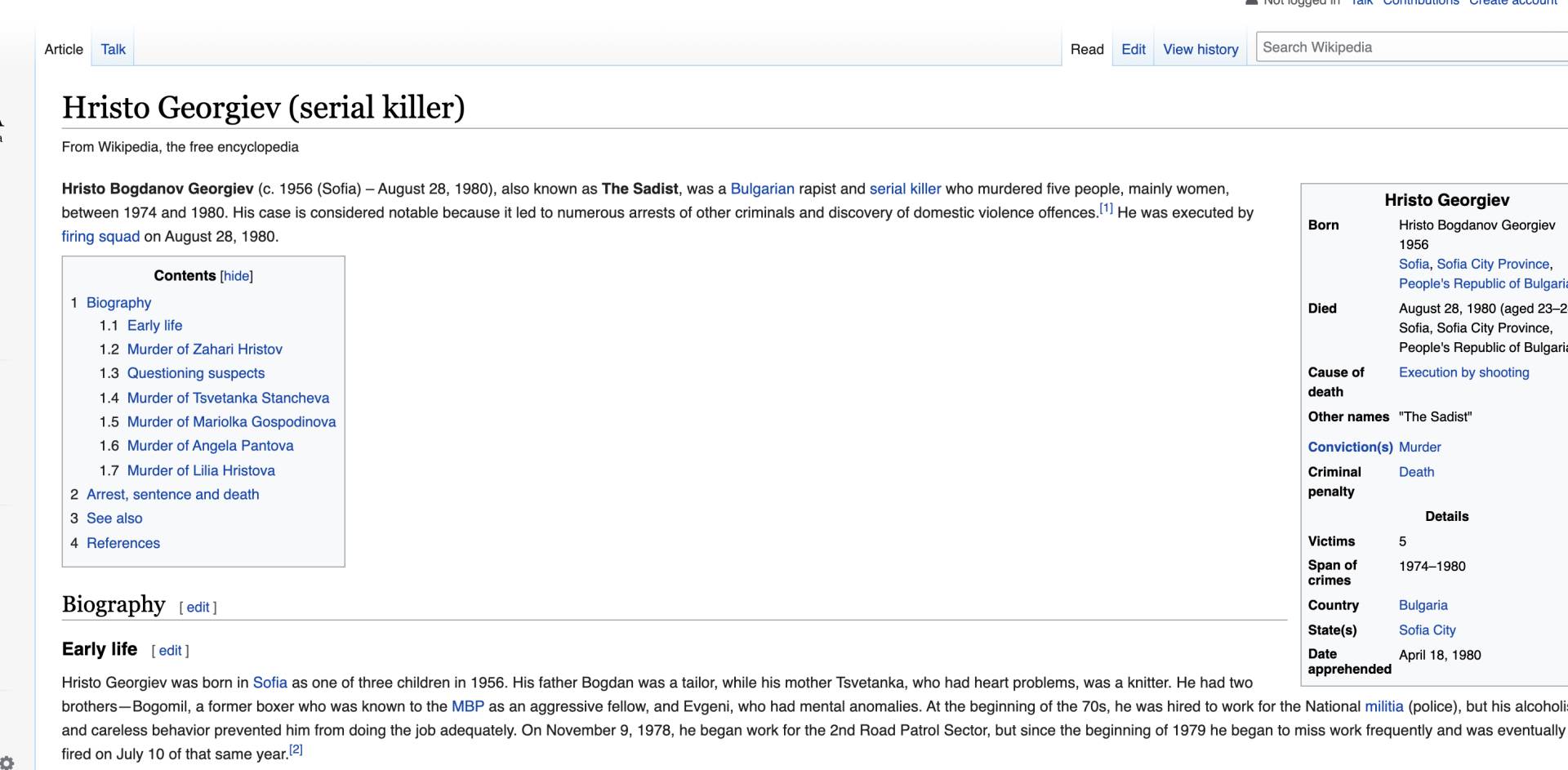1568x770 pixels.
Task: Open the firing squad link
Action: [100, 236]
